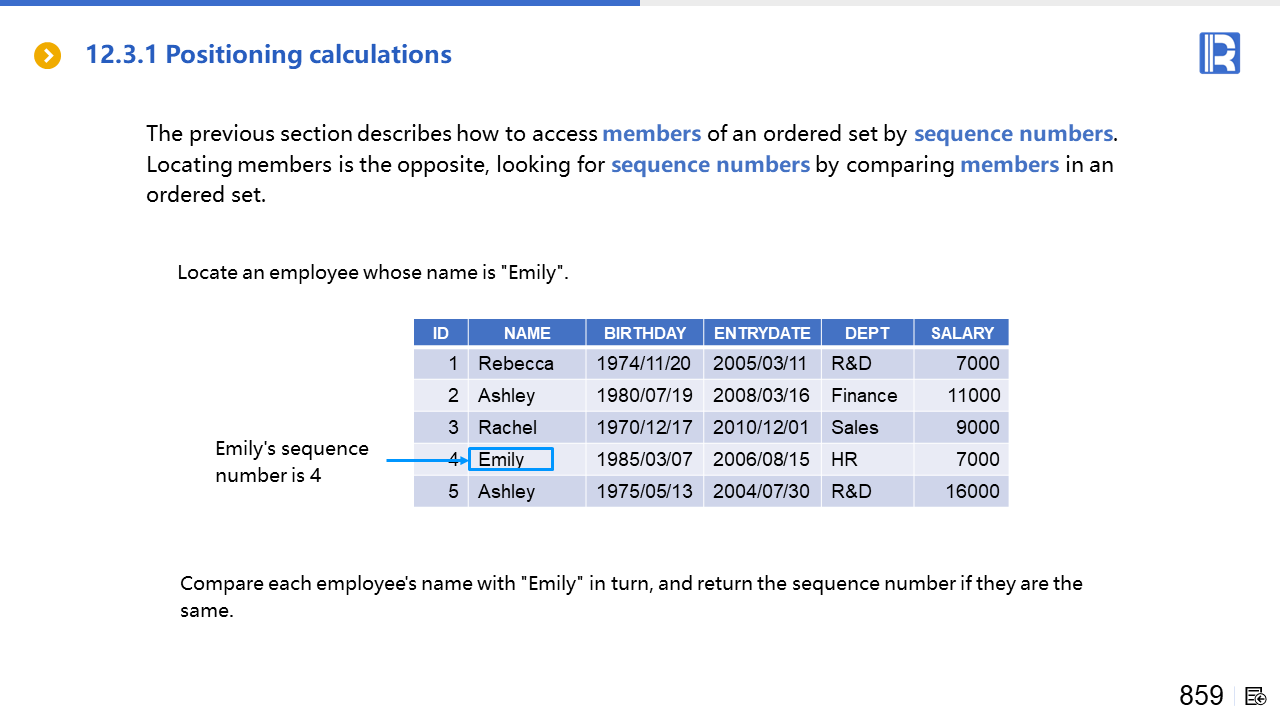Select the Rebecca name cell
The image size is (1280, 720).
(516, 364)
